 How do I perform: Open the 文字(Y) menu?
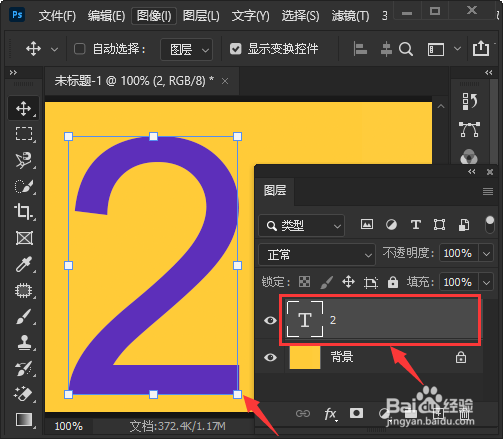coord(251,16)
